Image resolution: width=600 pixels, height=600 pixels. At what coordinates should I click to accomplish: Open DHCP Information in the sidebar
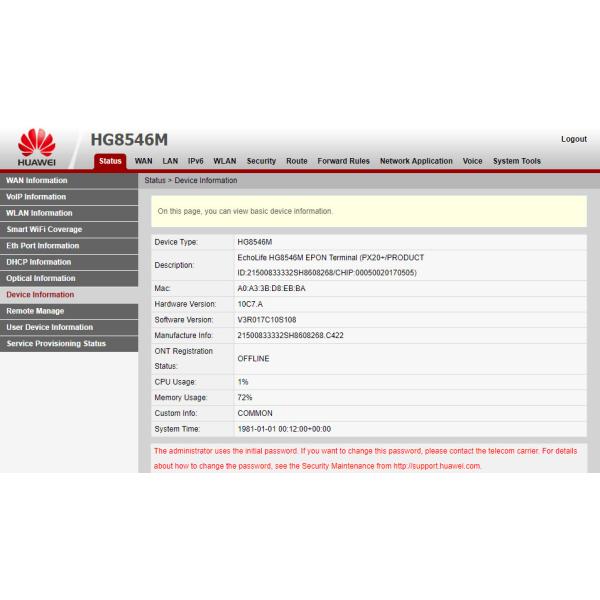[69, 262]
